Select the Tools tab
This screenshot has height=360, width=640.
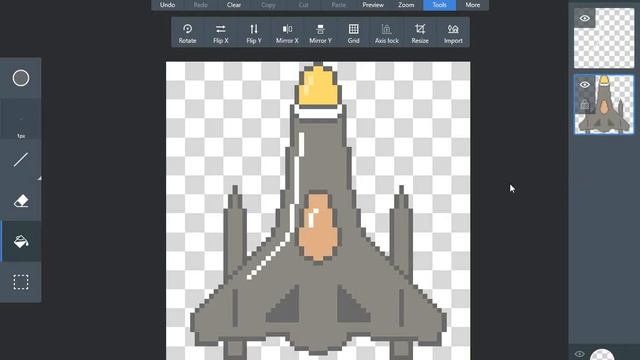440,5
